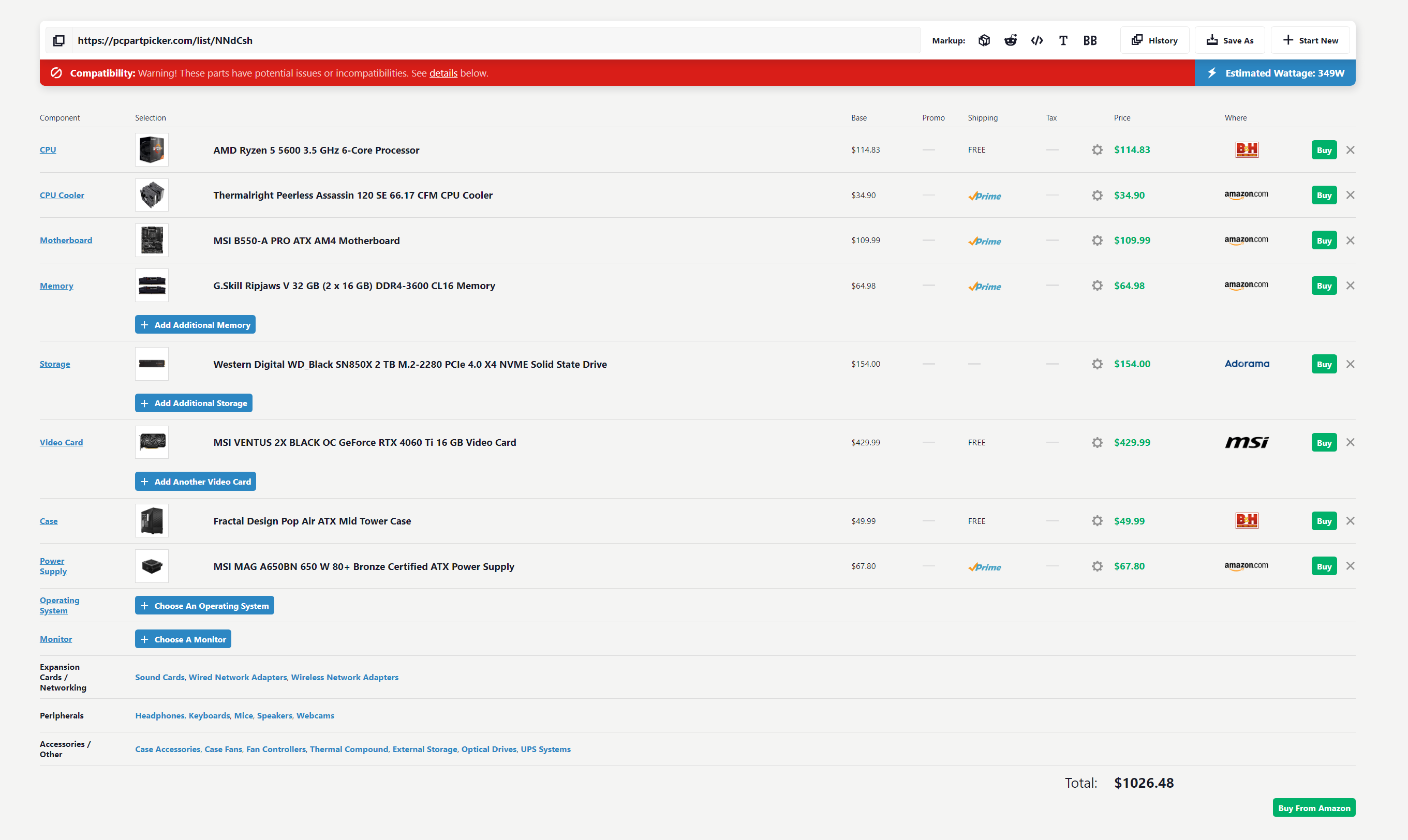The image size is (1408, 840).
Task: Click the Fractal Pop Air case thumbnail
Action: pos(152,521)
